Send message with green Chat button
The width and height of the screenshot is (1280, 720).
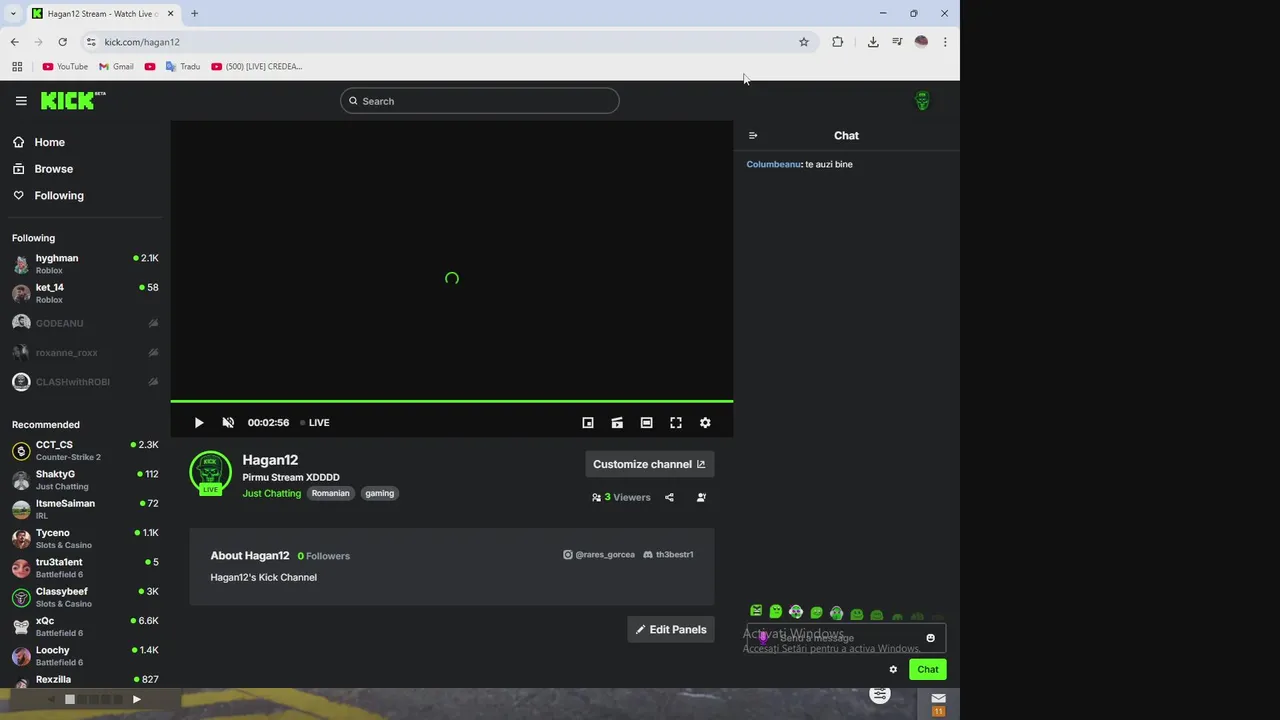click(x=928, y=670)
